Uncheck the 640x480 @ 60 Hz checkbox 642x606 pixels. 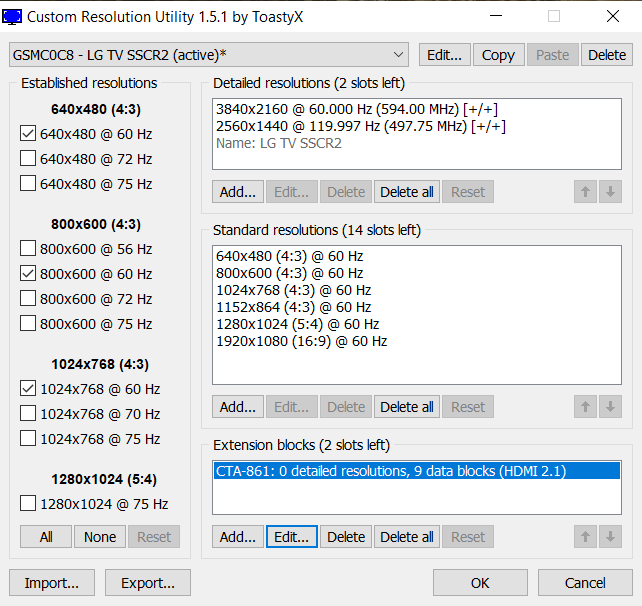(28, 134)
